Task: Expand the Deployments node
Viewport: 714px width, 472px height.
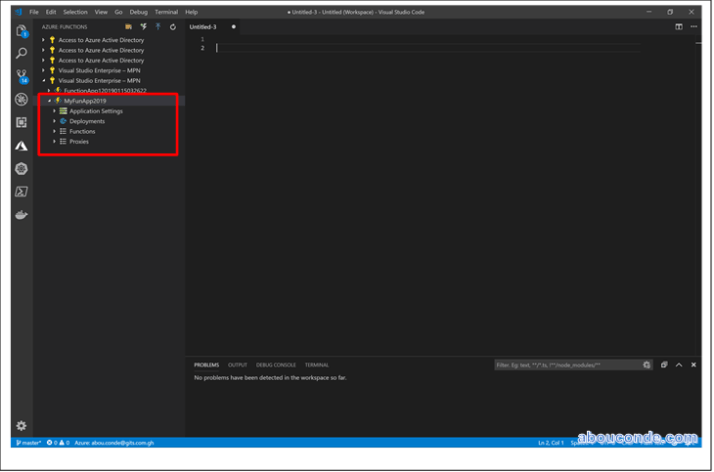Action: coord(54,121)
